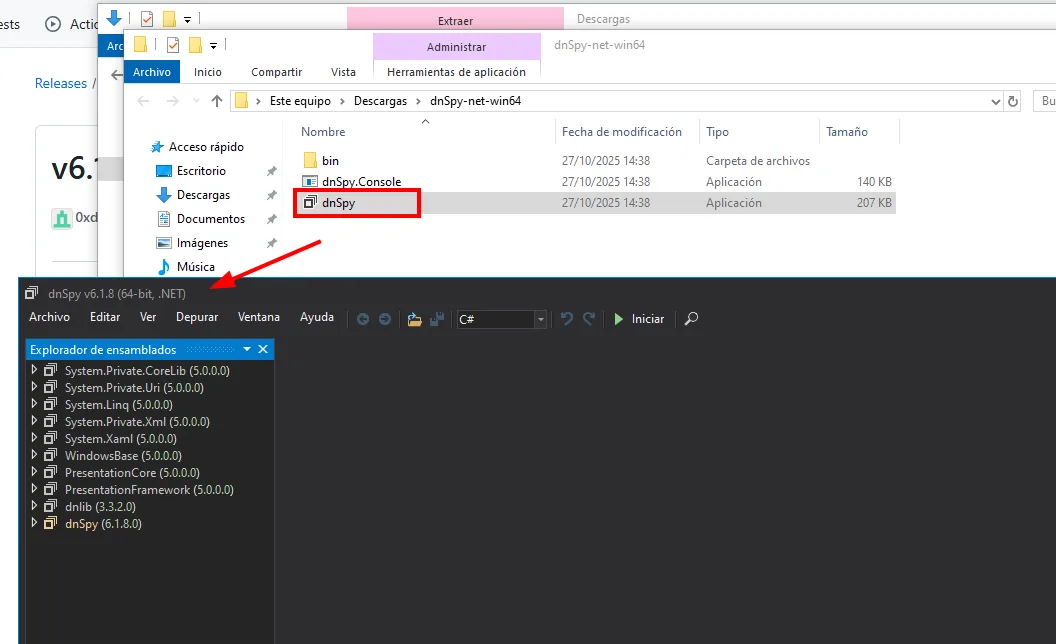
Task: Click the redo icon in dnSpy toolbar
Action: (589, 319)
